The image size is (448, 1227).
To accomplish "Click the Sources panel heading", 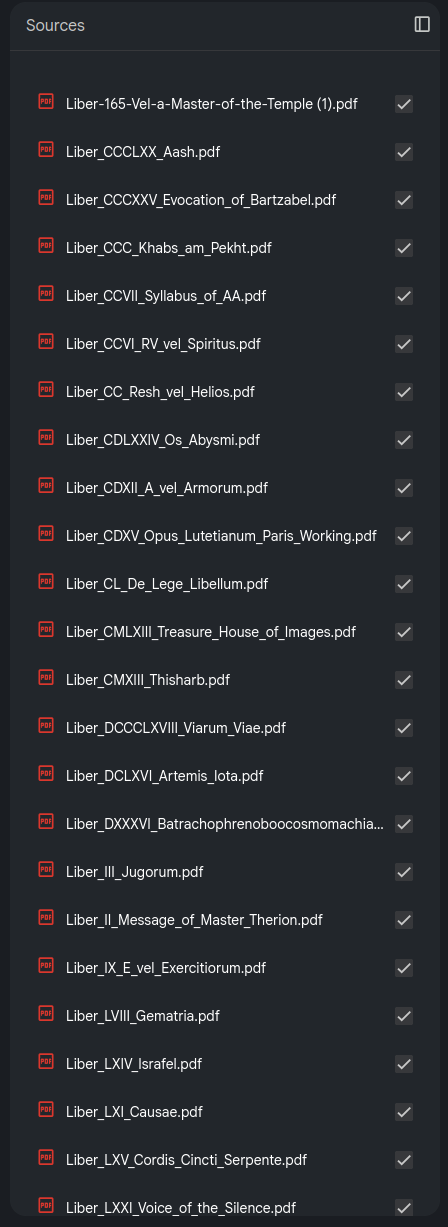I will click(x=55, y=25).
